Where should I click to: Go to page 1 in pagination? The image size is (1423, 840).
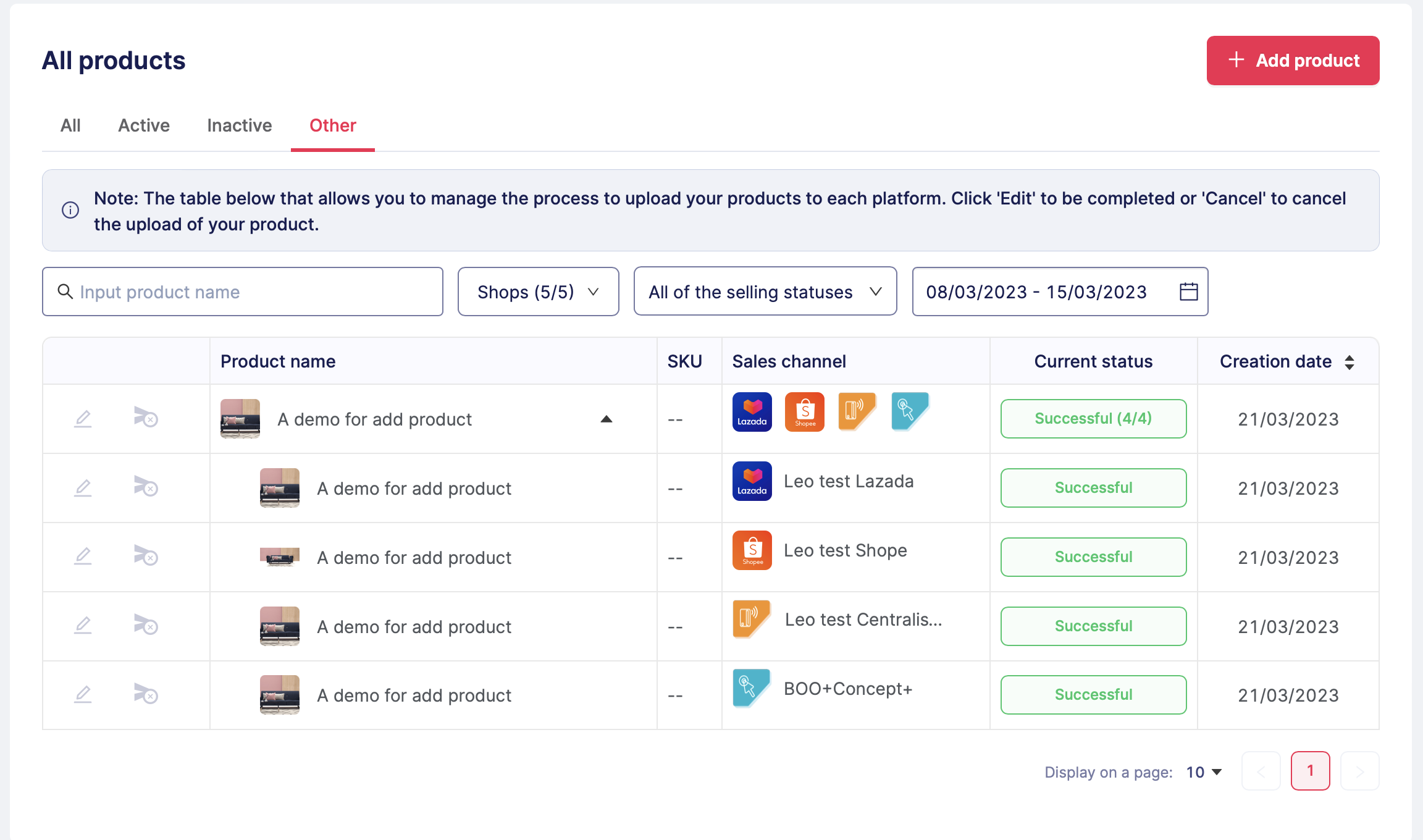[x=1310, y=771]
